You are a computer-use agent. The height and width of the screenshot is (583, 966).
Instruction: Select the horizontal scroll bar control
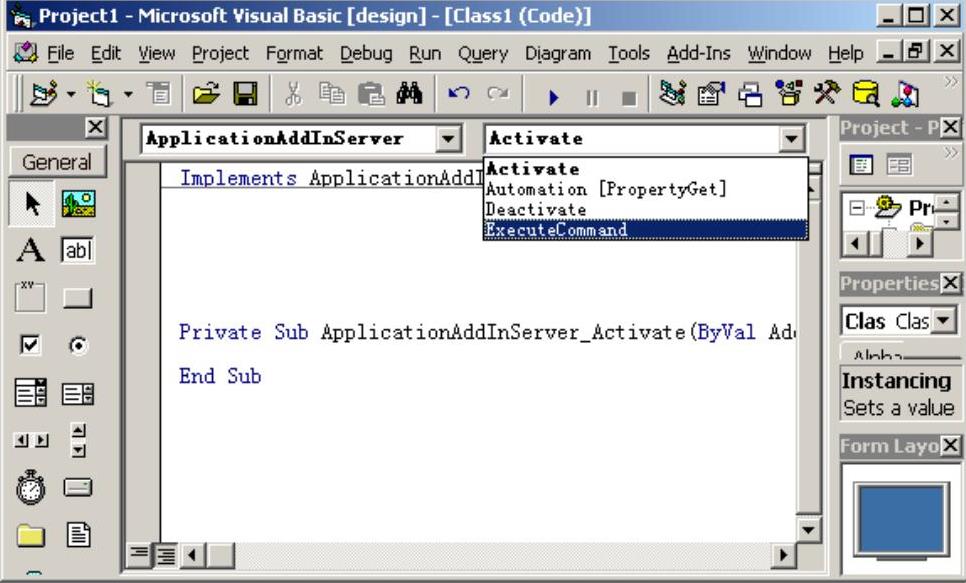31,440
